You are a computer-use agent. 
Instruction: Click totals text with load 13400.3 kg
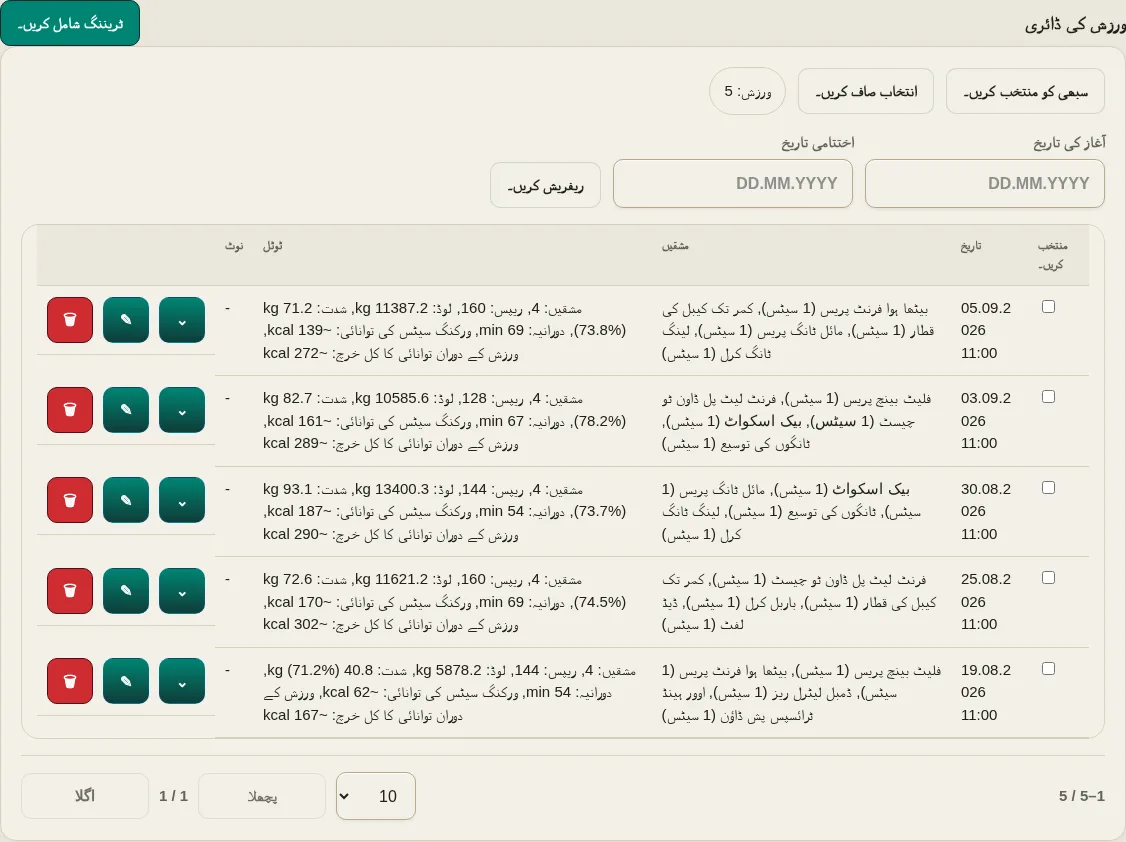click(x=445, y=511)
